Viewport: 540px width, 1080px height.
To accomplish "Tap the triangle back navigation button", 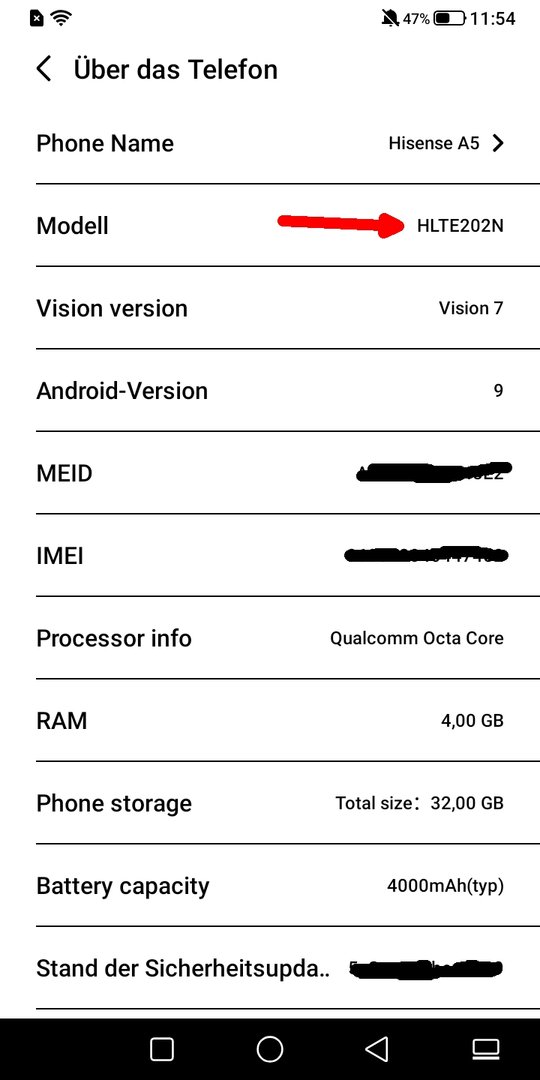I will [376, 1049].
